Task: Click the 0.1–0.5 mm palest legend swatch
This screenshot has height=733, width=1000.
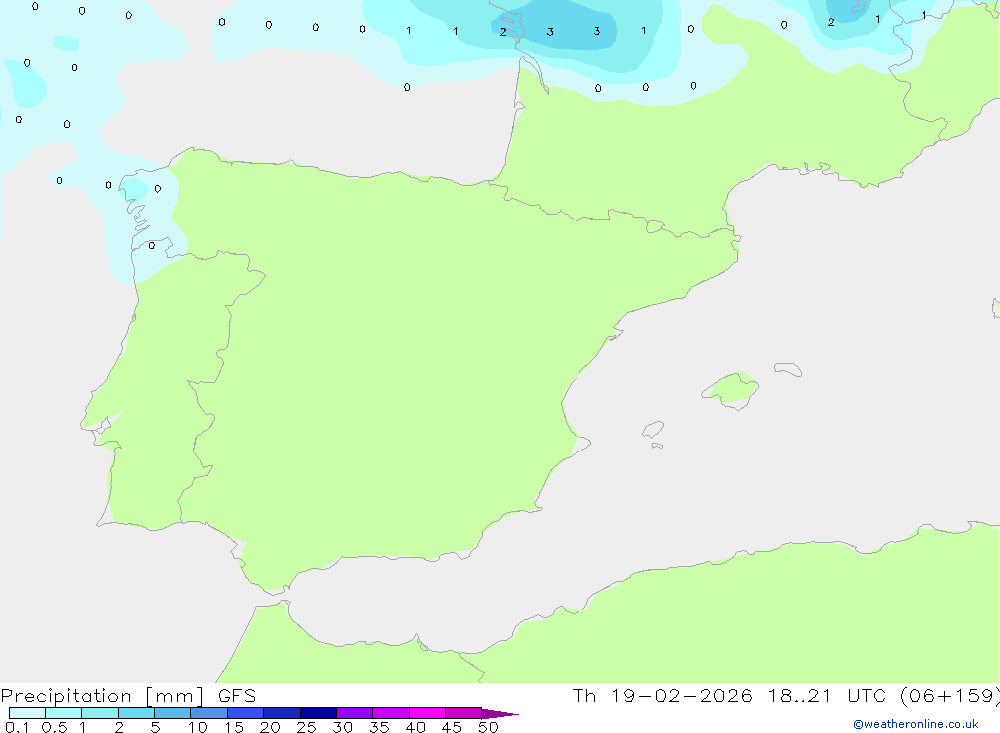Action: pyautogui.click(x=27, y=713)
